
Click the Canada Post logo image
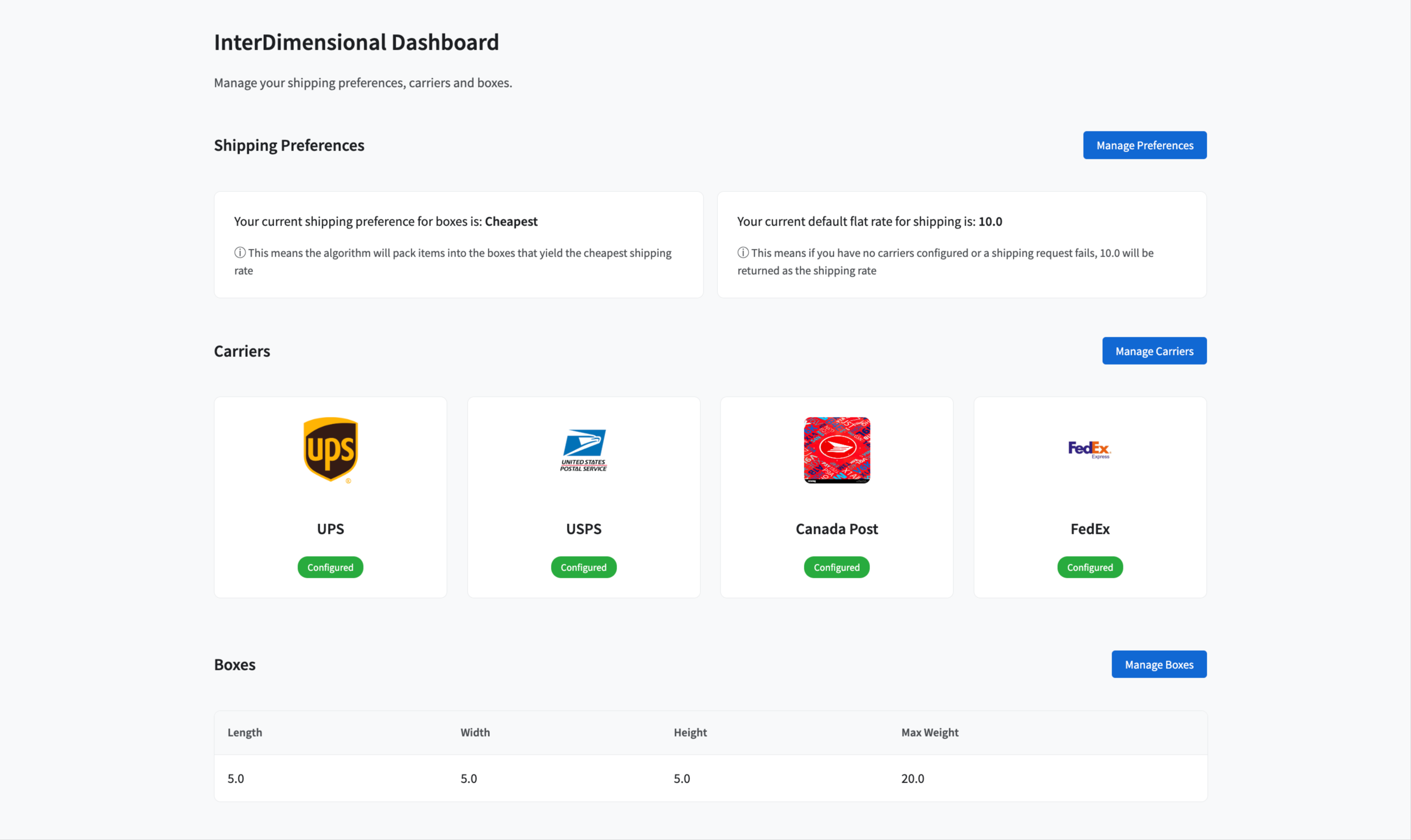pos(836,450)
